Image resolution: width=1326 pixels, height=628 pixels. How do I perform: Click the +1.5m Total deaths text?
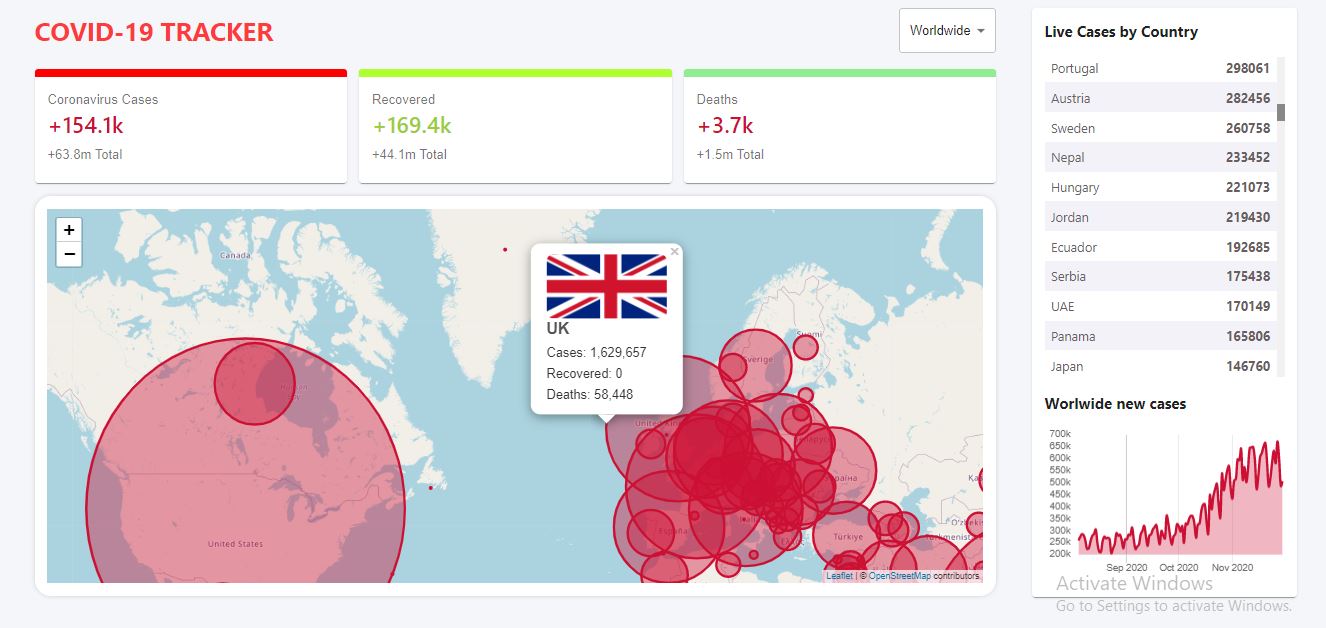[x=730, y=154]
